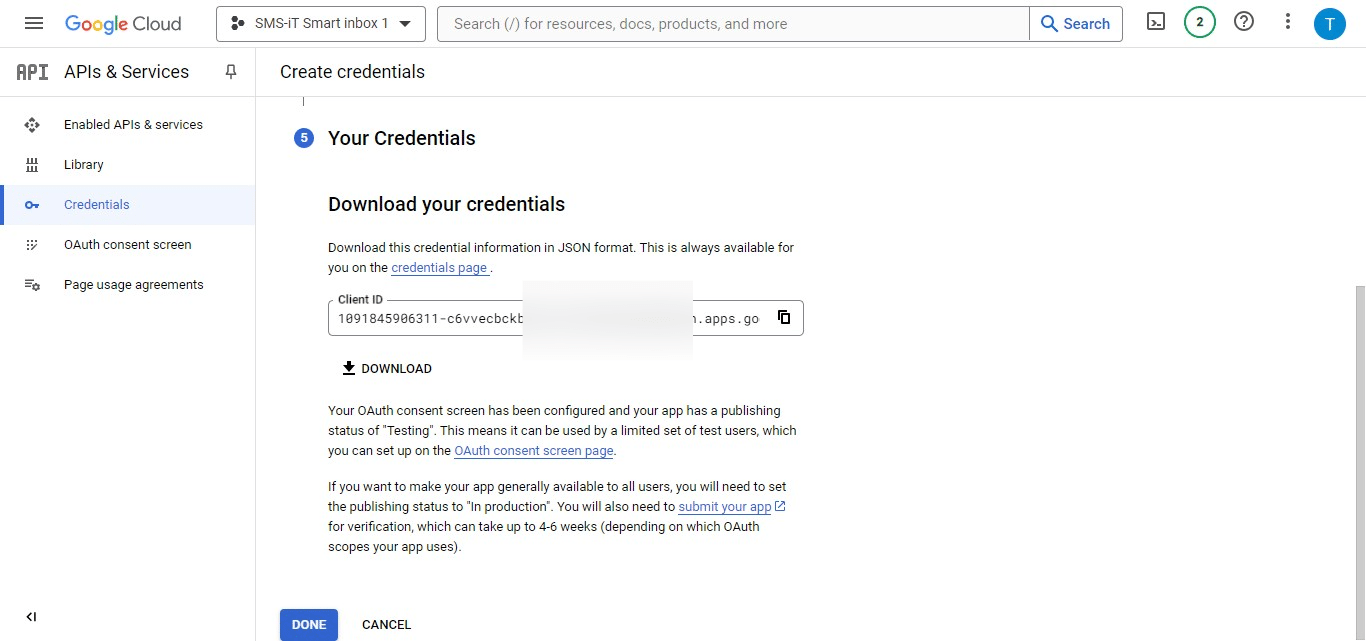This screenshot has height=641, width=1366.
Task: Open the SMS-iT Smart inbox project selector
Action: (320, 23)
